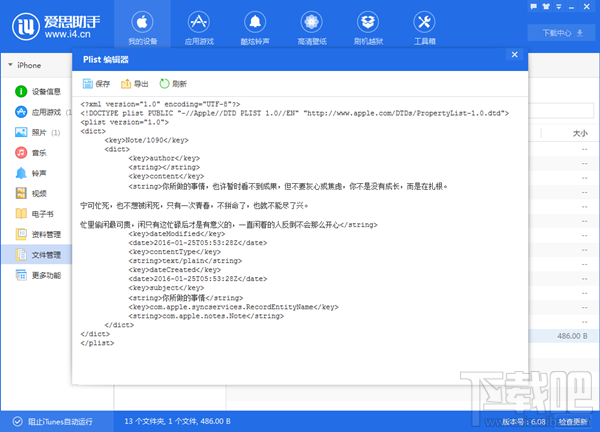Save the plist with 保存
600x432 pixels.
tap(96, 84)
